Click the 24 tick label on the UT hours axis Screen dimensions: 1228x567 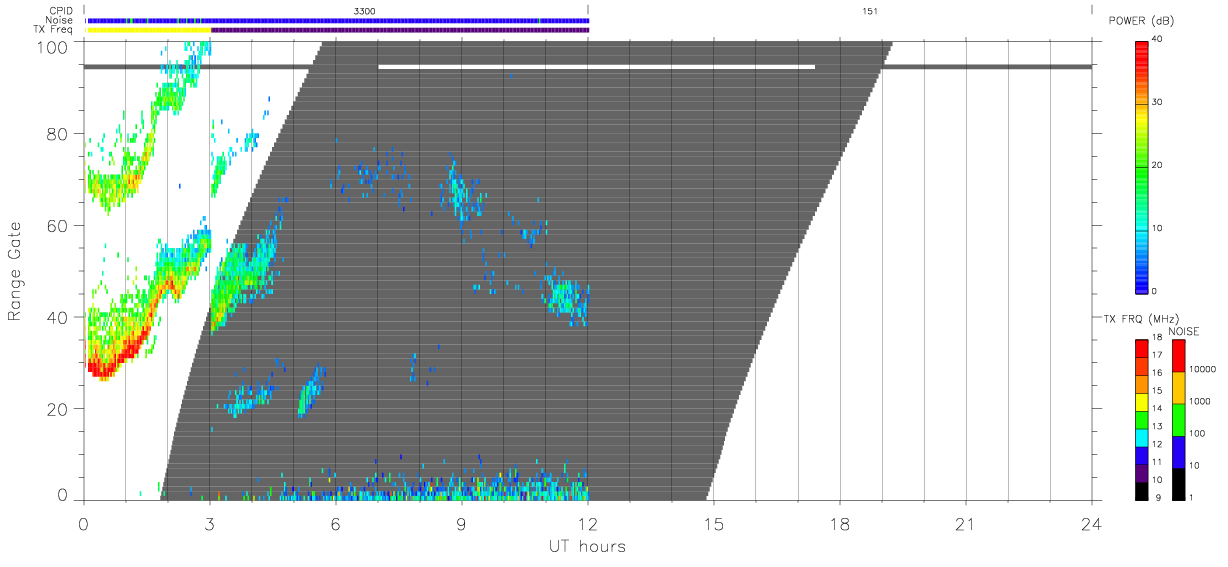coord(1091,523)
